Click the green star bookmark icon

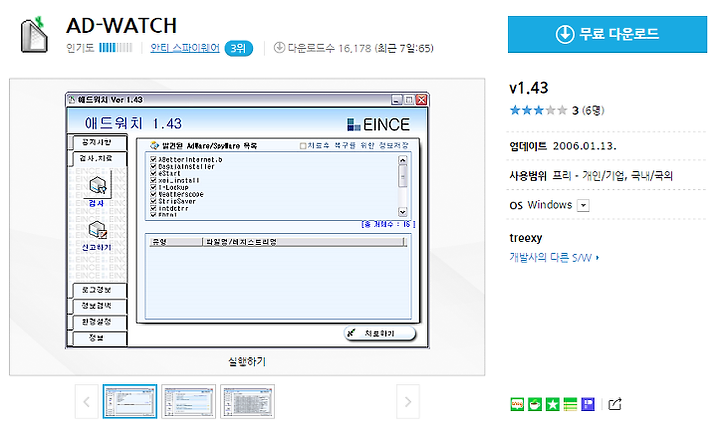point(552,404)
